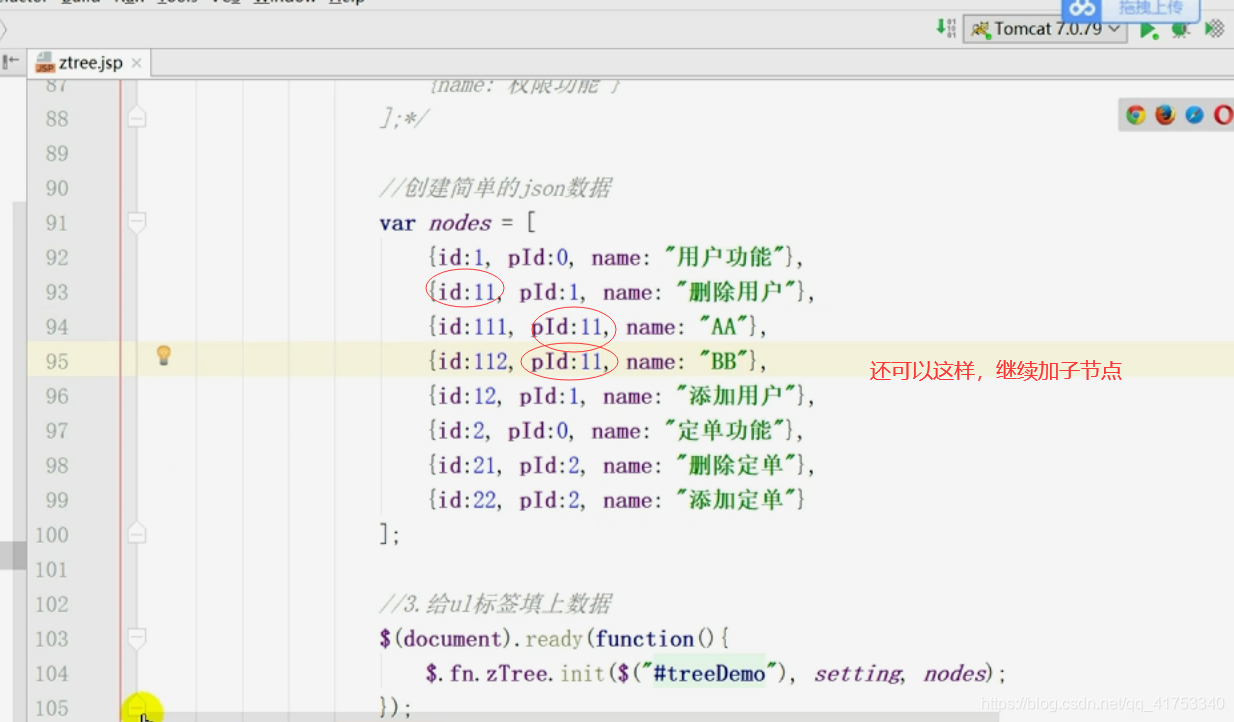Run the Tomcat 7.0.79 configuration

click(1149, 29)
